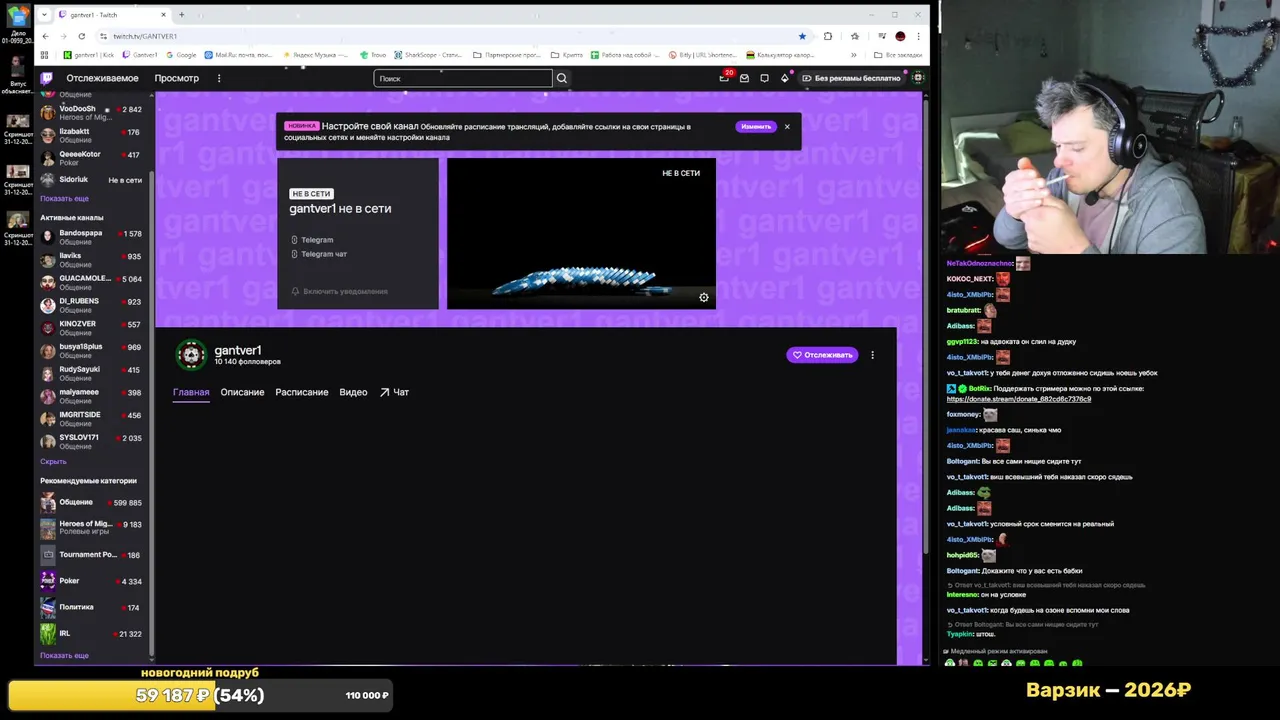
Task: Click the search magnifier button
Action: click(562, 78)
